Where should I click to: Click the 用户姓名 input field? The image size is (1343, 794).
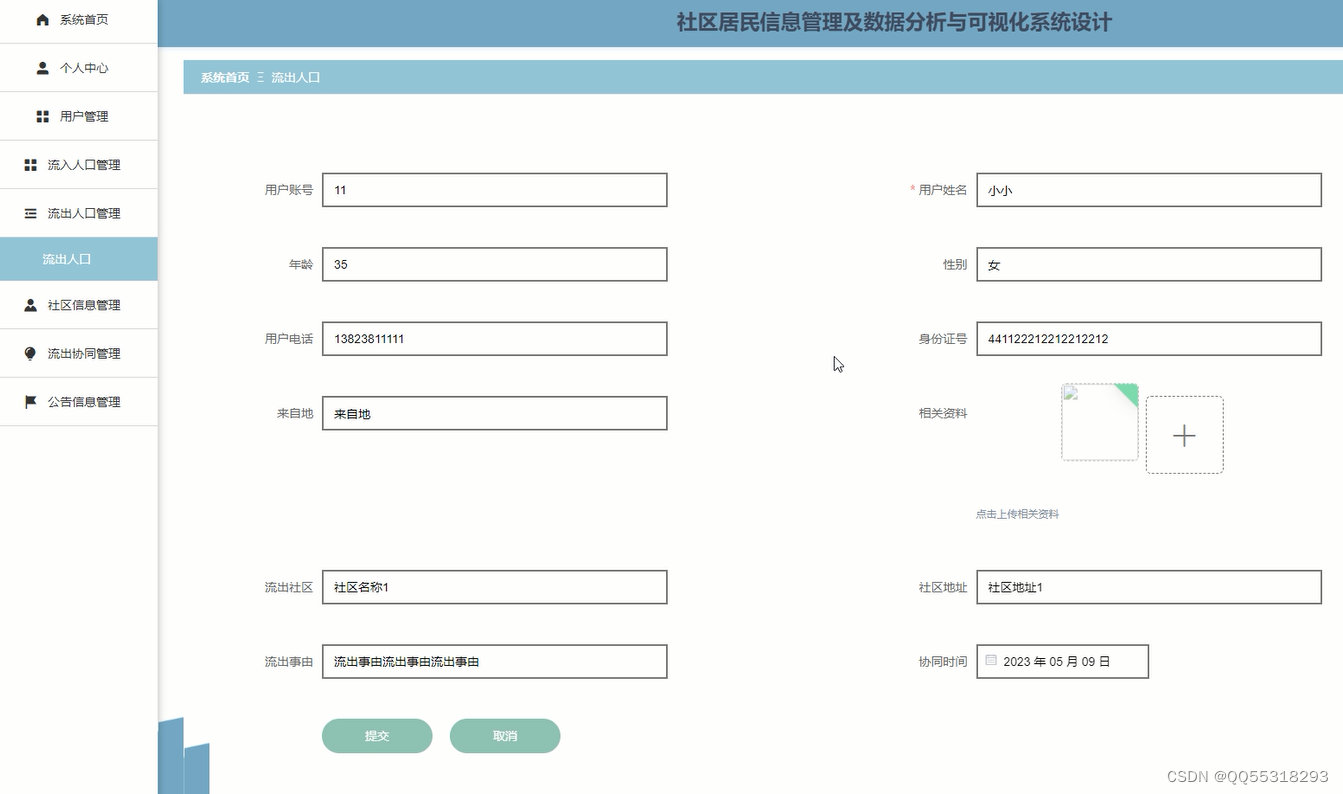(1149, 190)
